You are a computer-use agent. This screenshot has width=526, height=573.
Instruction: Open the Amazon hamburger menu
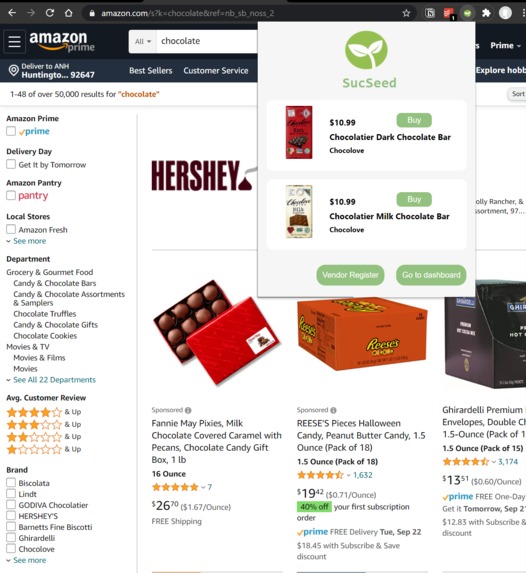click(15, 41)
